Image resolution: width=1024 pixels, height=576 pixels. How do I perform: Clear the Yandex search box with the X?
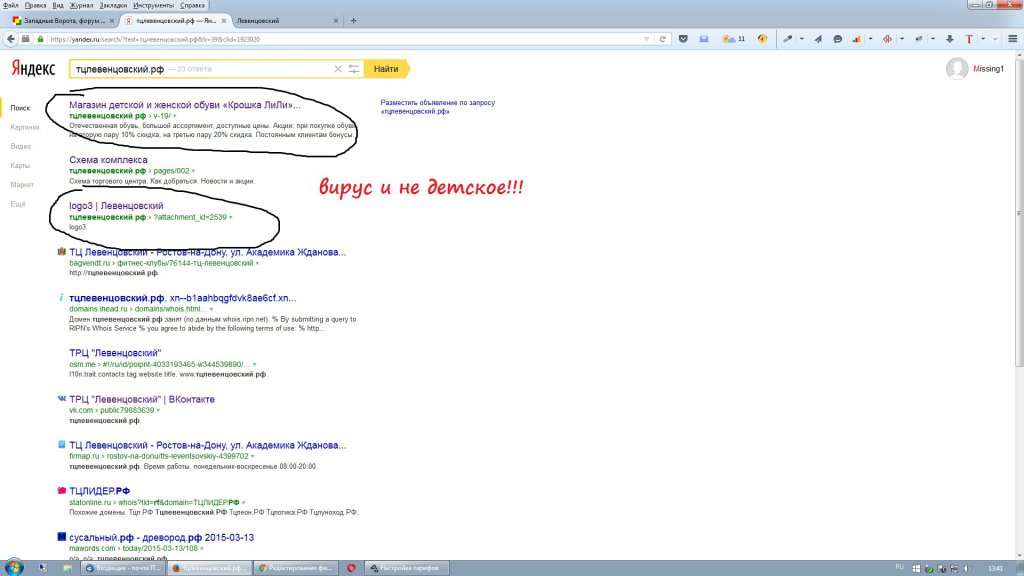coord(338,69)
